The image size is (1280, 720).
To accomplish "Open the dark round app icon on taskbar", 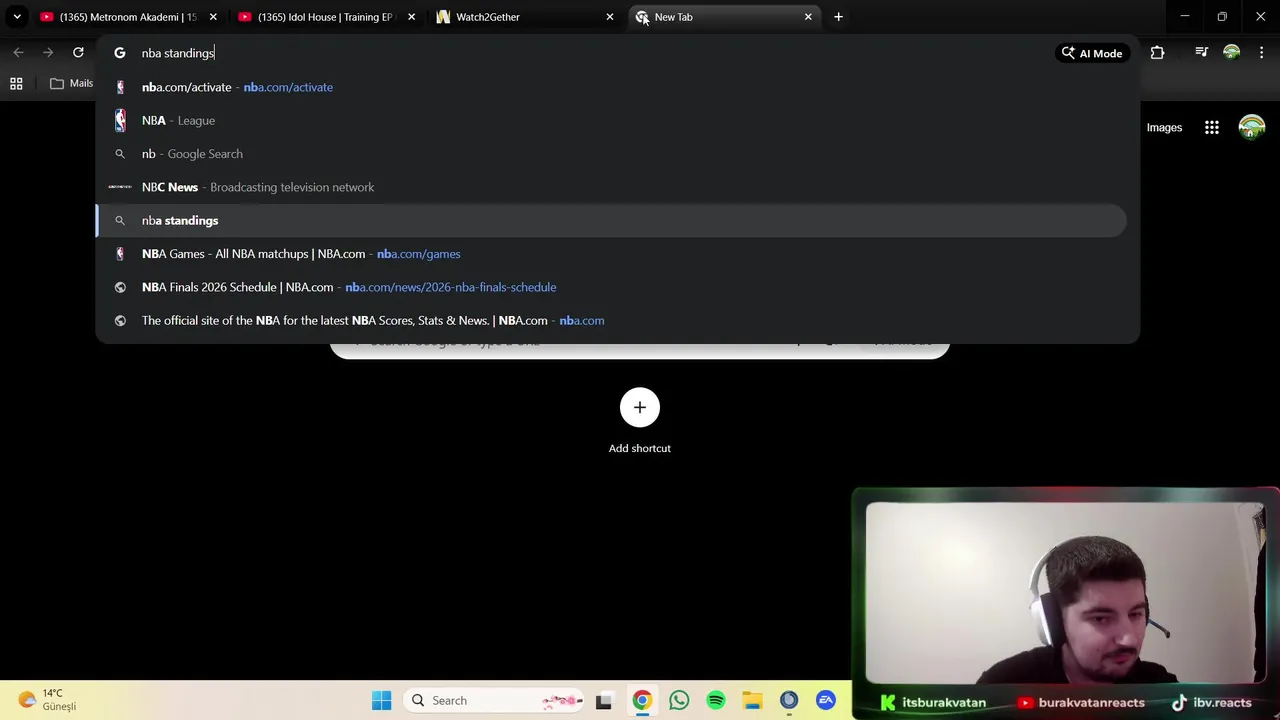I will (789, 701).
